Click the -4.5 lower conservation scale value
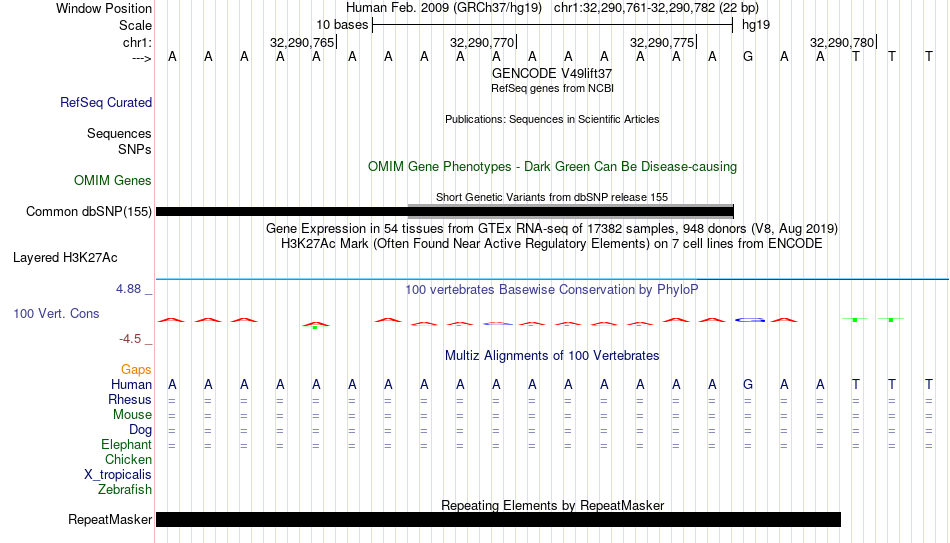This screenshot has width=950, height=543. tap(130, 339)
